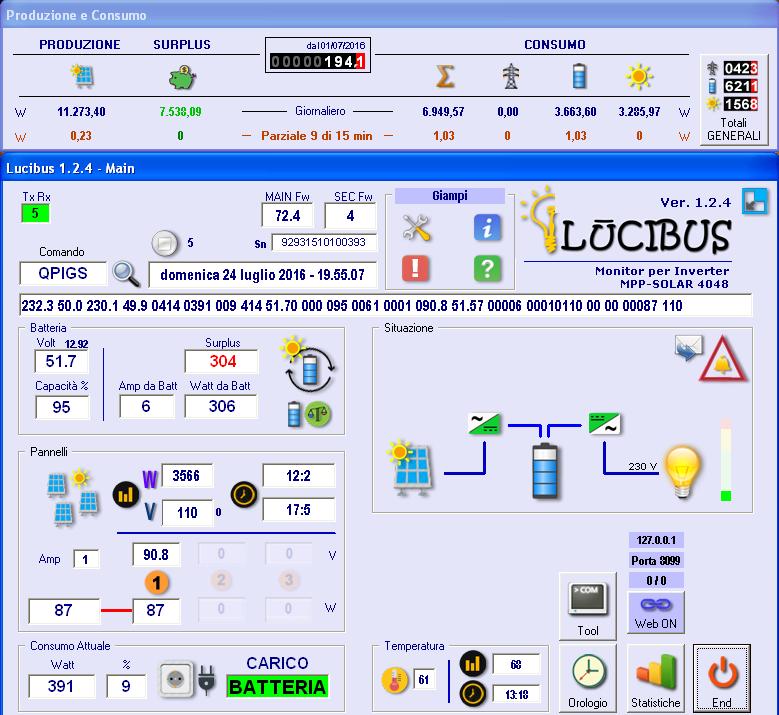Click the Consumo Attuale Watt 391 field

61,686
